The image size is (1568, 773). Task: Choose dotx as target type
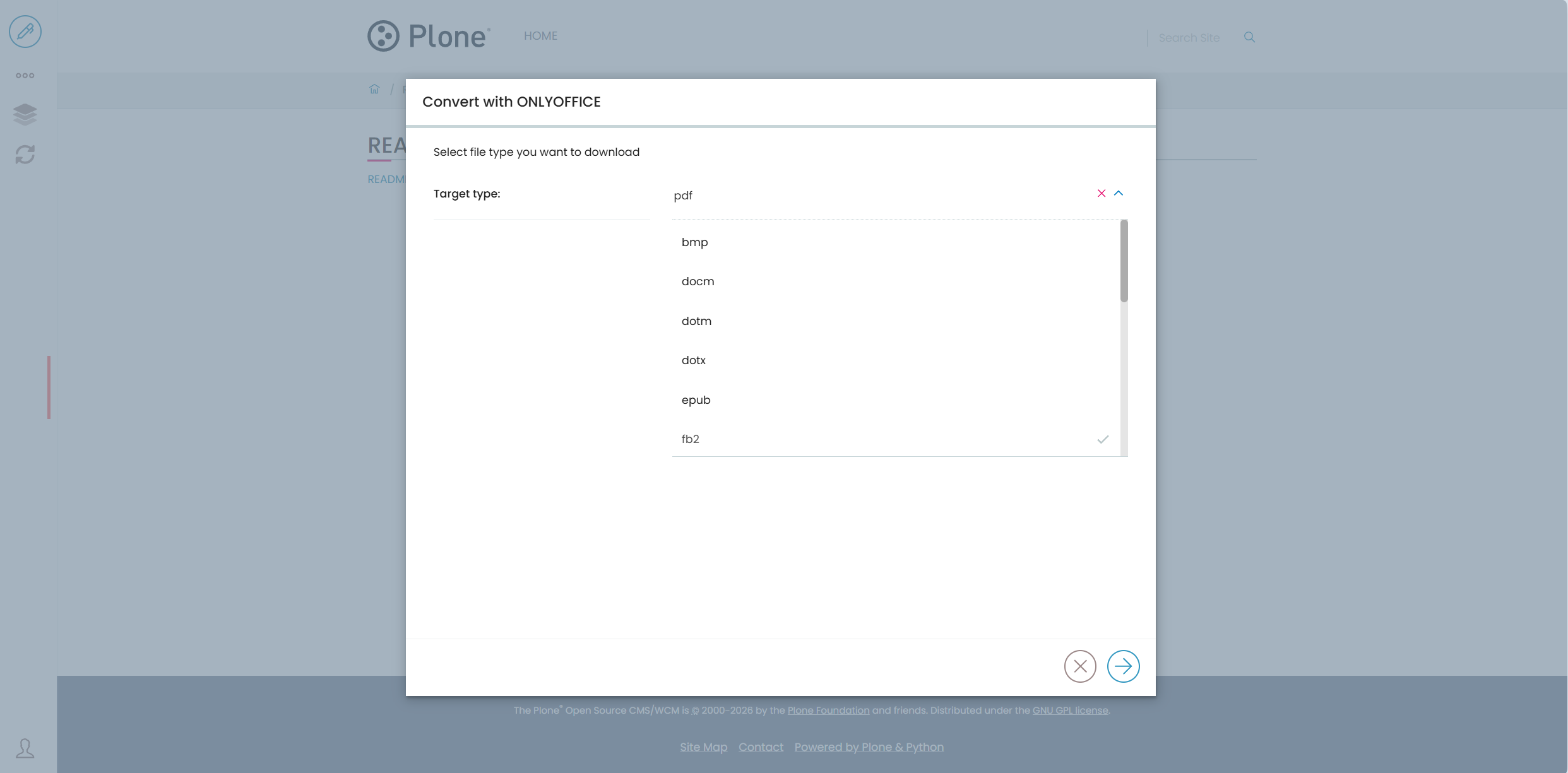tap(896, 360)
